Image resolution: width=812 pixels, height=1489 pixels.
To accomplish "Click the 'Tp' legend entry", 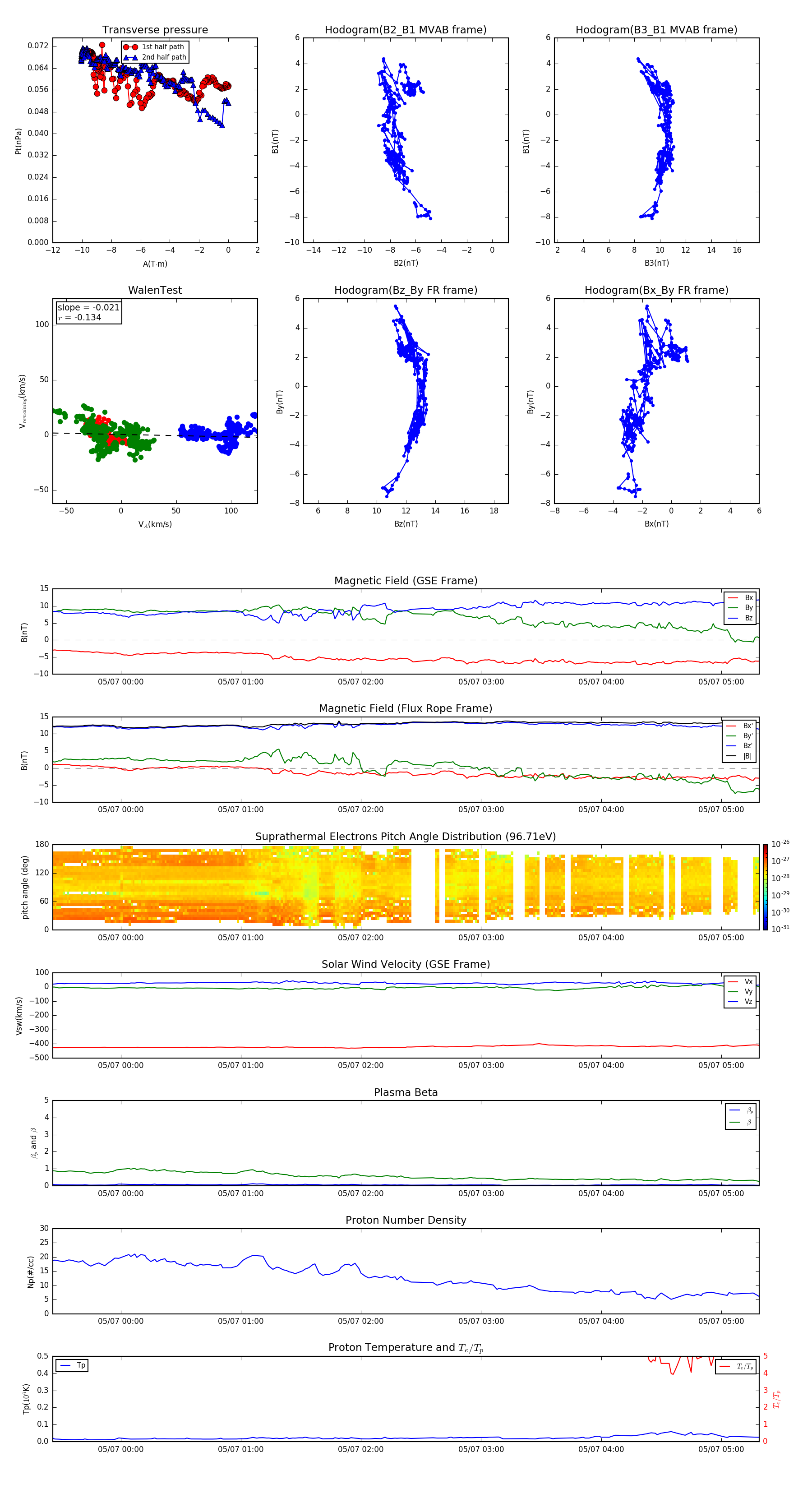I will click(x=72, y=1366).
